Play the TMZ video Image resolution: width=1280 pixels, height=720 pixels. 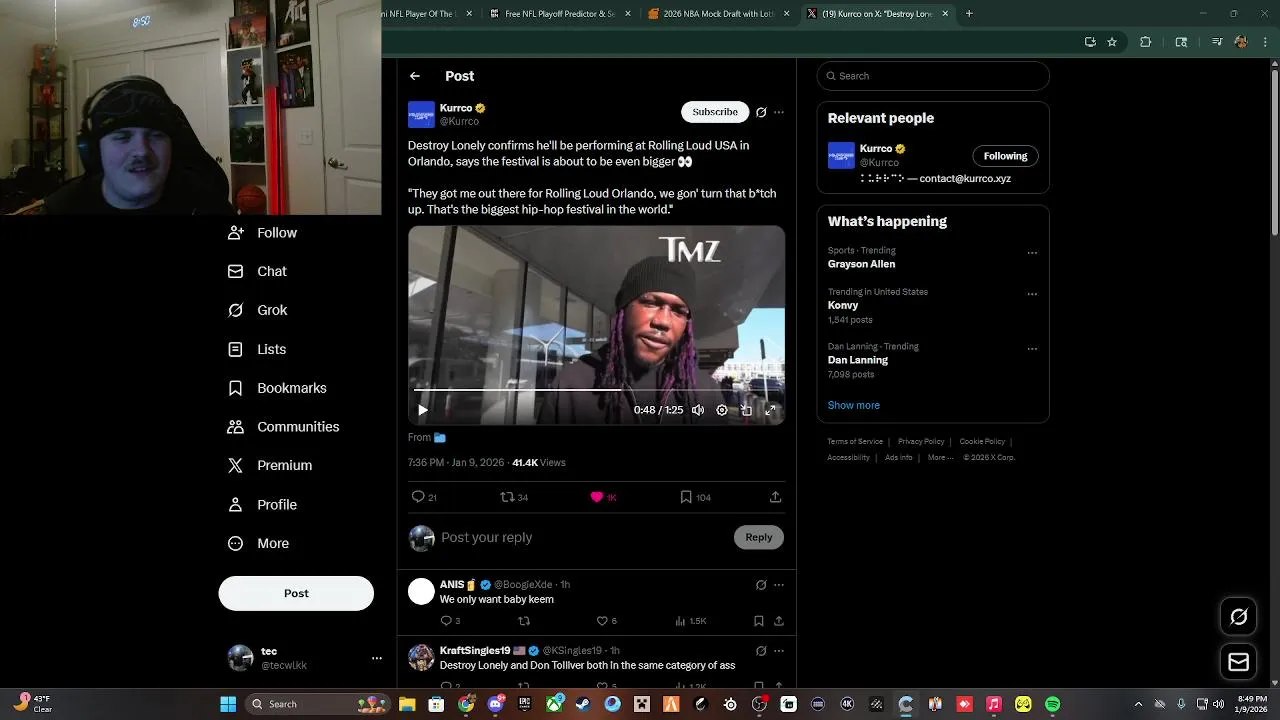pos(423,410)
